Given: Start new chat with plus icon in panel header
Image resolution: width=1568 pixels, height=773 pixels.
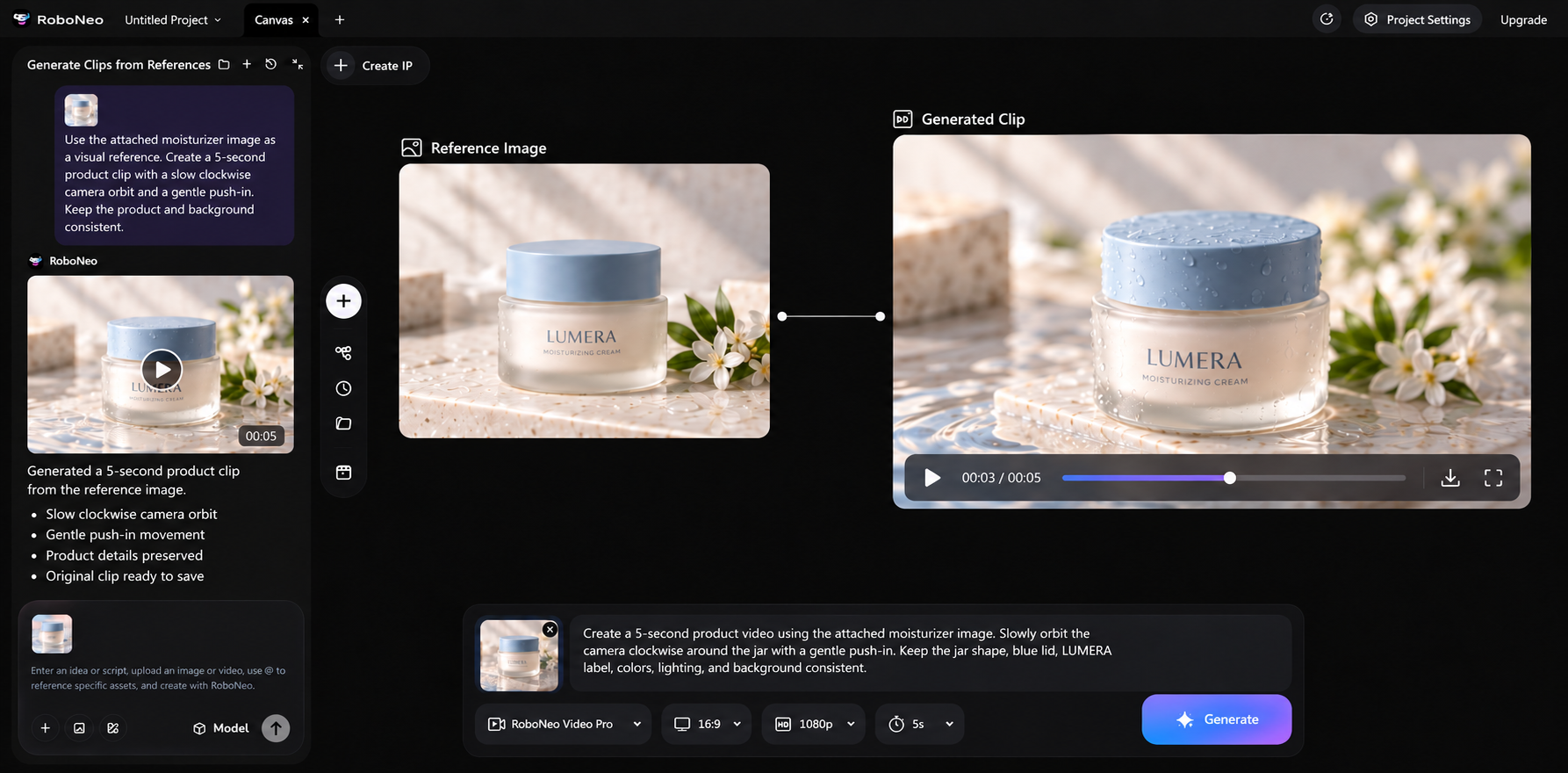Looking at the screenshot, I should coord(247,64).
